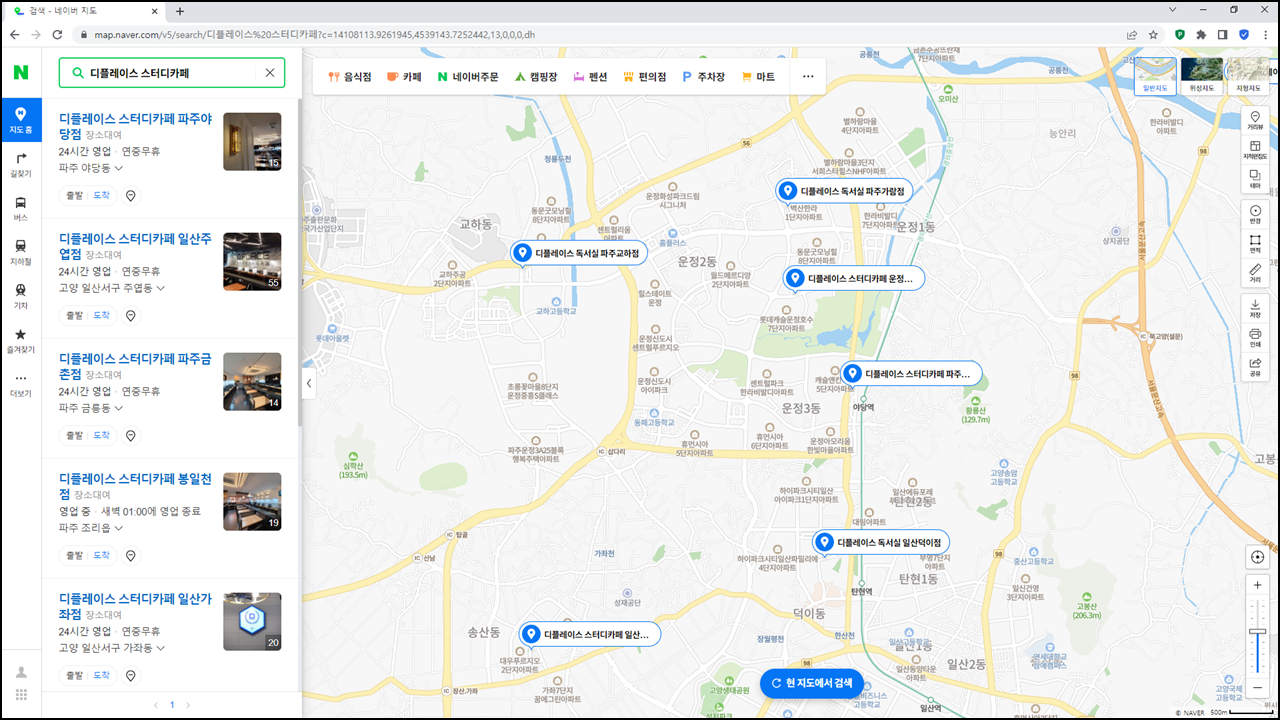The height and width of the screenshot is (720, 1280).
Task: Open the 지도 홈 map home icon
Action: [21, 121]
